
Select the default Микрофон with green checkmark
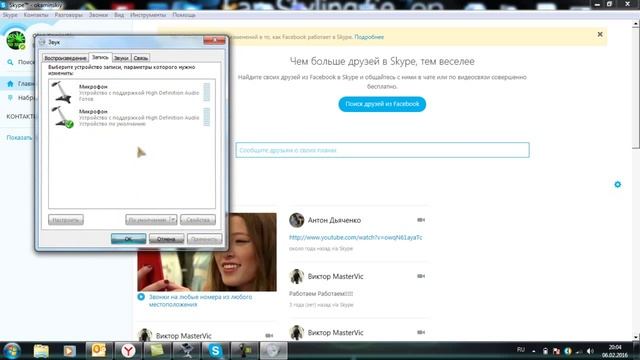[131, 117]
